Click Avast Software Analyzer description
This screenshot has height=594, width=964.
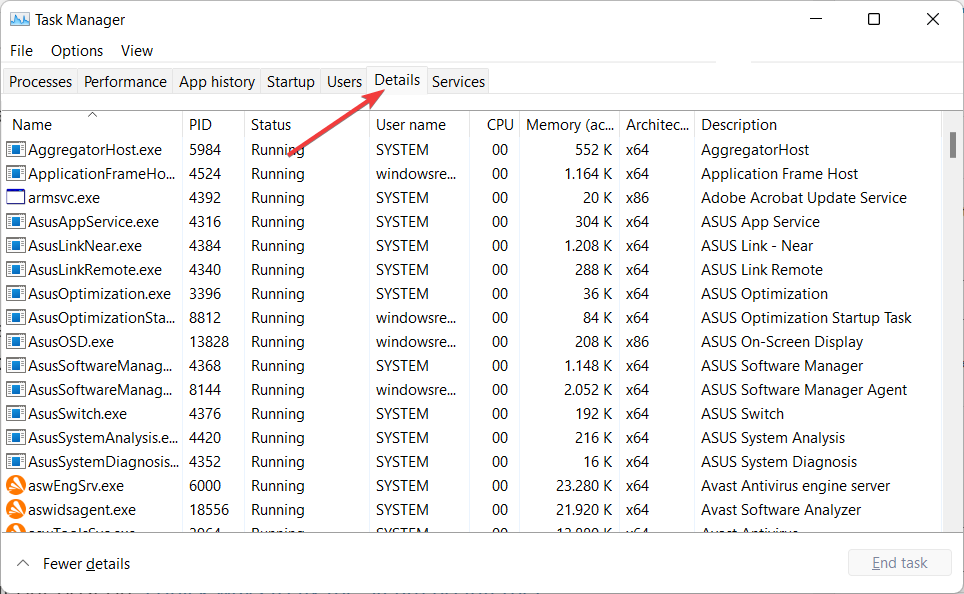[x=781, y=509]
